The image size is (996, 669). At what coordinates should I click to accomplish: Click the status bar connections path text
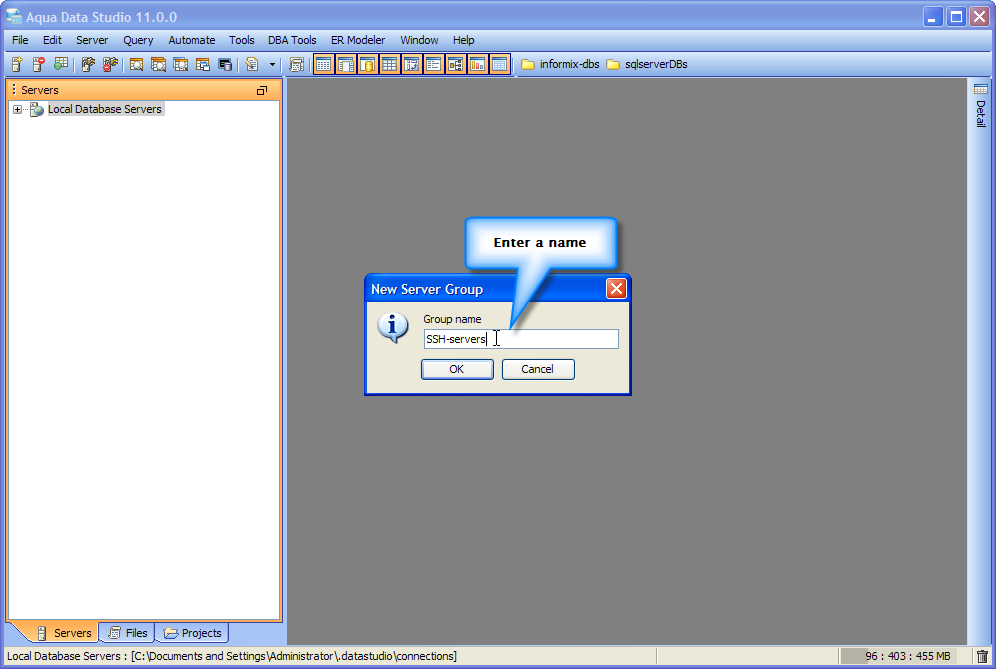click(231, 656)
